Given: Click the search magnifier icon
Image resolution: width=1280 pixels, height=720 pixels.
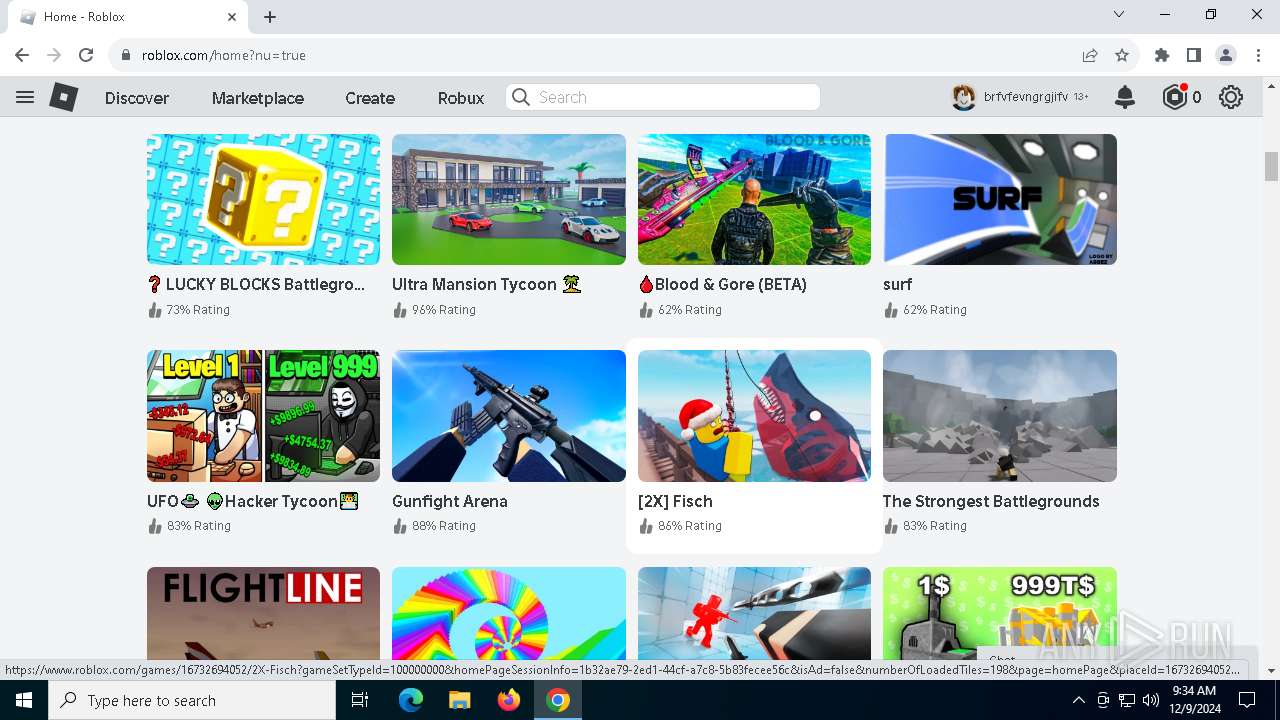Looking at the screenshot, I should 520,97.
